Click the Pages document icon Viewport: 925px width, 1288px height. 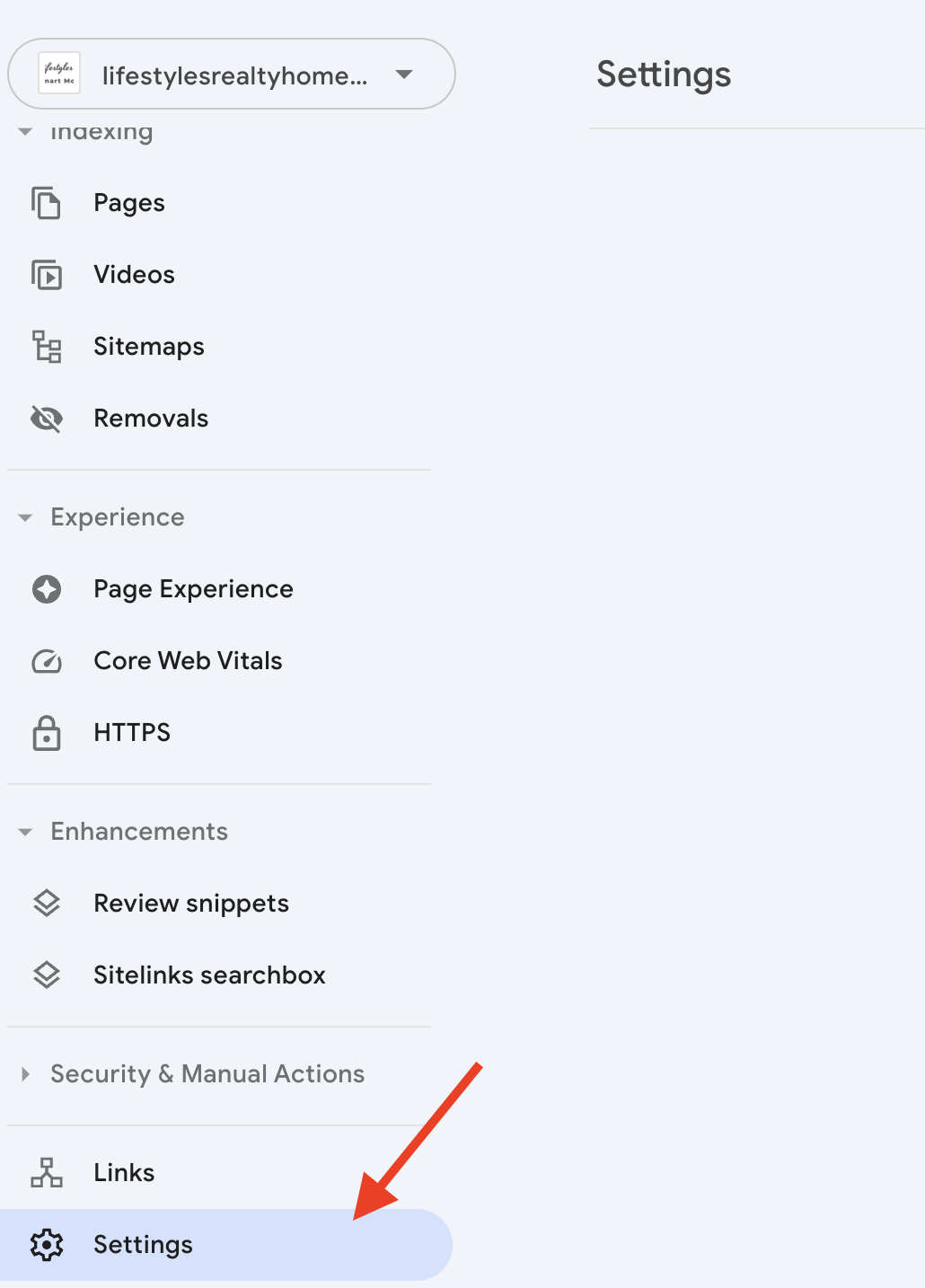pyautogui.click(x=46, y=203)
